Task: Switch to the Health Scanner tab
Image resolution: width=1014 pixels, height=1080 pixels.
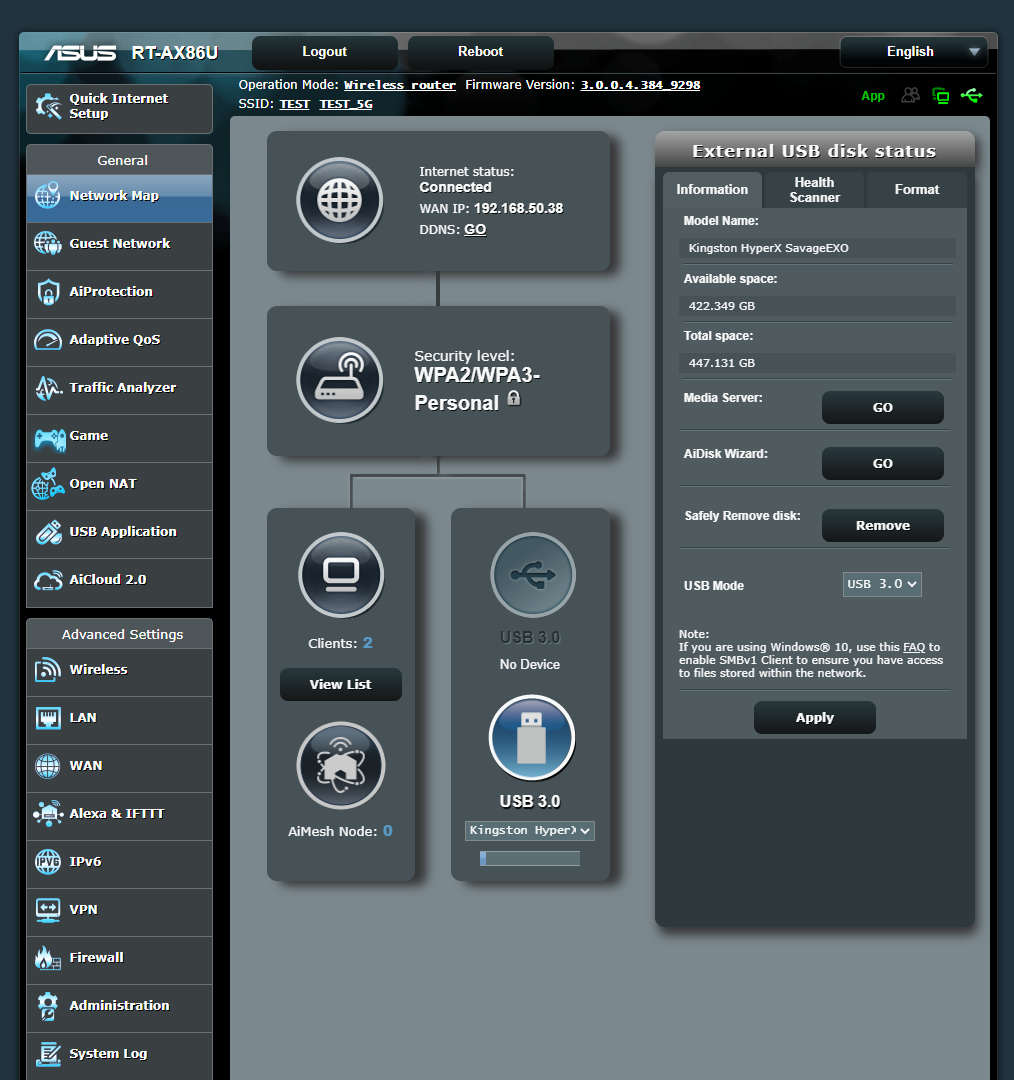Action: pos(813,189)
